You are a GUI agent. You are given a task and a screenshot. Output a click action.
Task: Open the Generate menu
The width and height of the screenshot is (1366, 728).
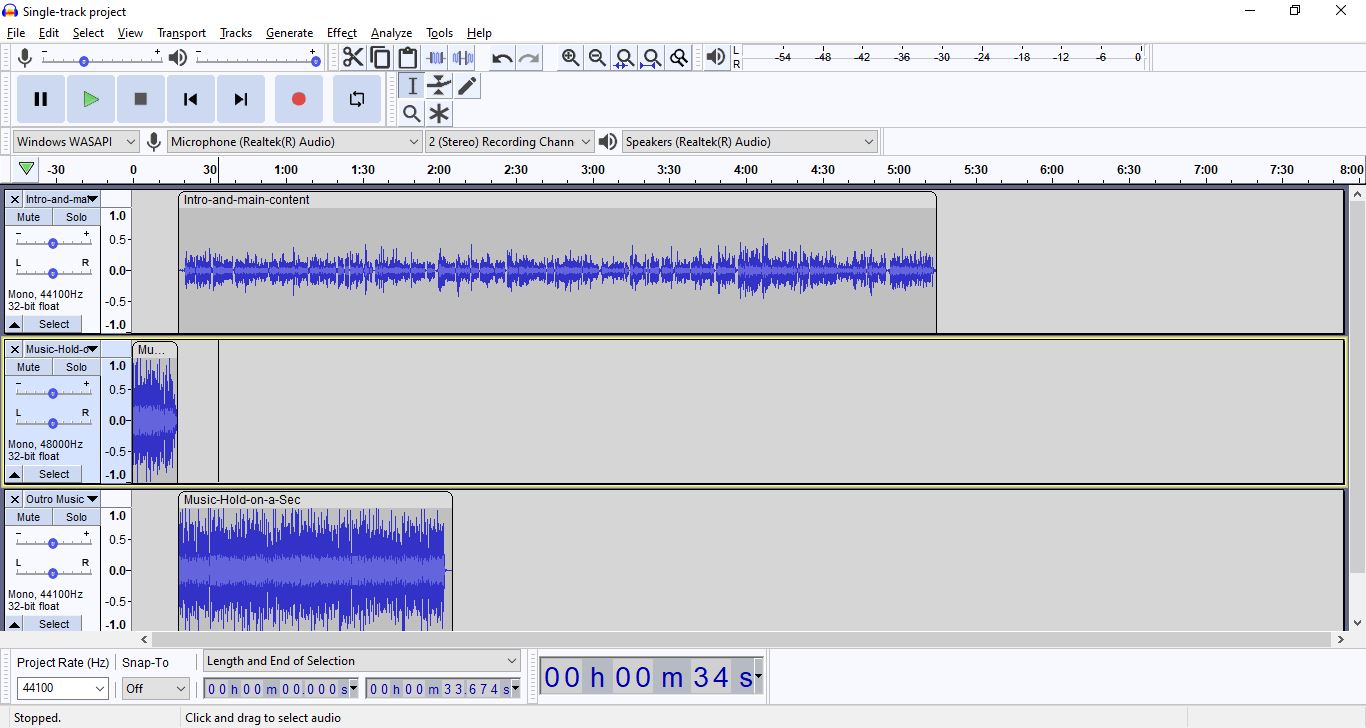coord(289,33)
